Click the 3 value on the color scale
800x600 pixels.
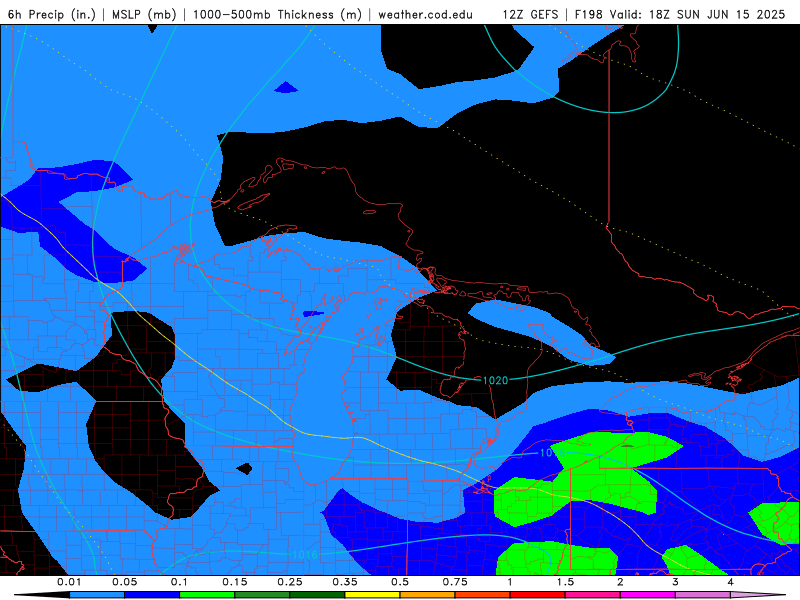676,582
